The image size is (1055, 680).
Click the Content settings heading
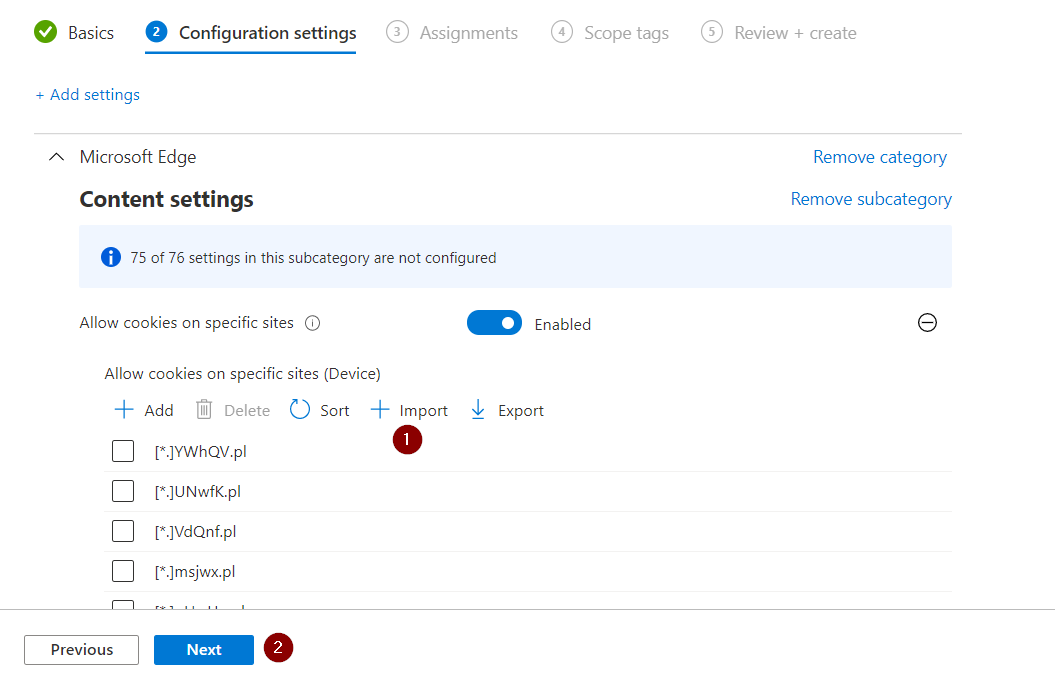166,199
